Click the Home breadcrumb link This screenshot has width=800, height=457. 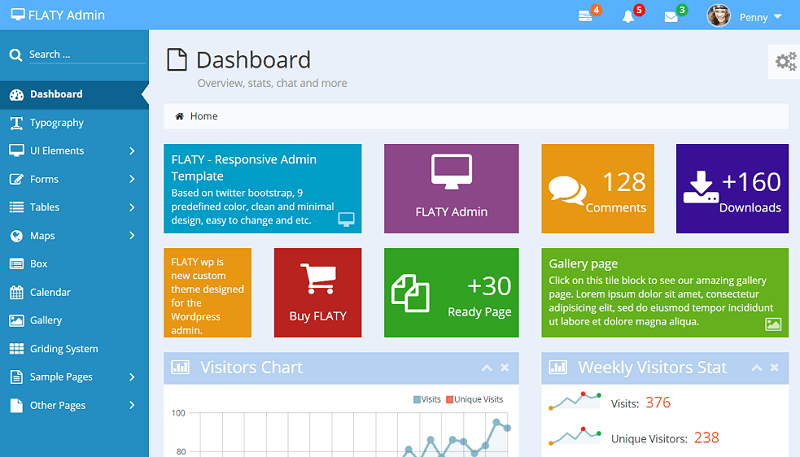pos(204,116)
